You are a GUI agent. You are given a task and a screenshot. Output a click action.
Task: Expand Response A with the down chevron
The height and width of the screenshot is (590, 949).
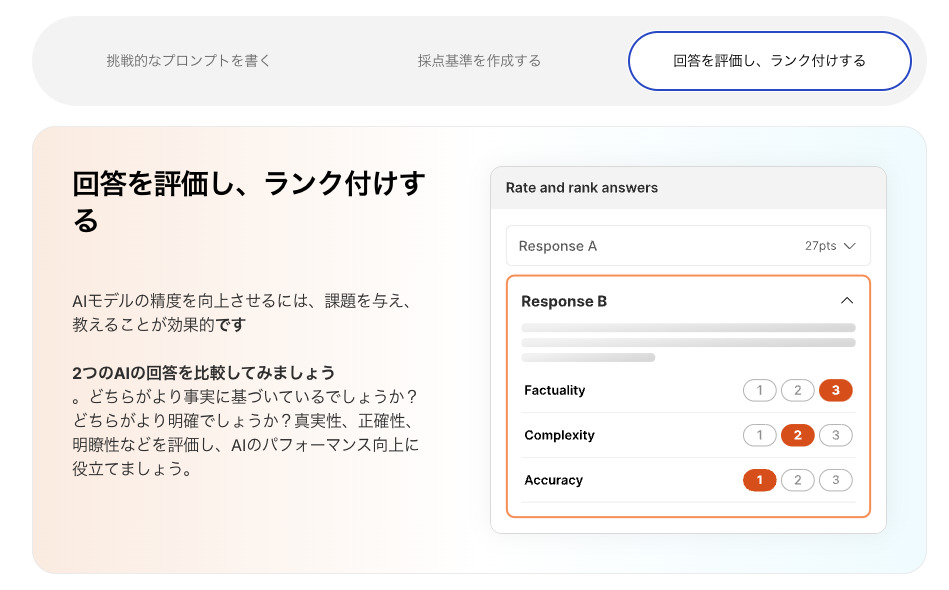(x=850, y=246)
